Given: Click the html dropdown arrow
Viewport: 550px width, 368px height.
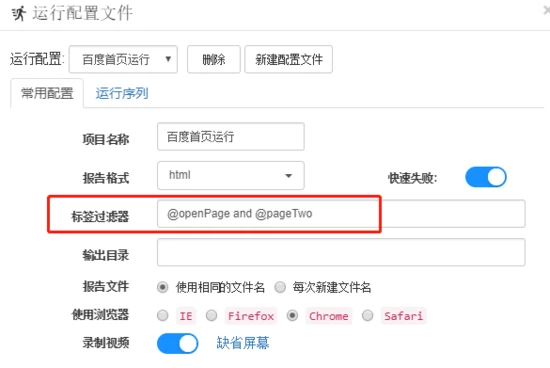Looking at the screenshot, I should [x=288, y=176].
